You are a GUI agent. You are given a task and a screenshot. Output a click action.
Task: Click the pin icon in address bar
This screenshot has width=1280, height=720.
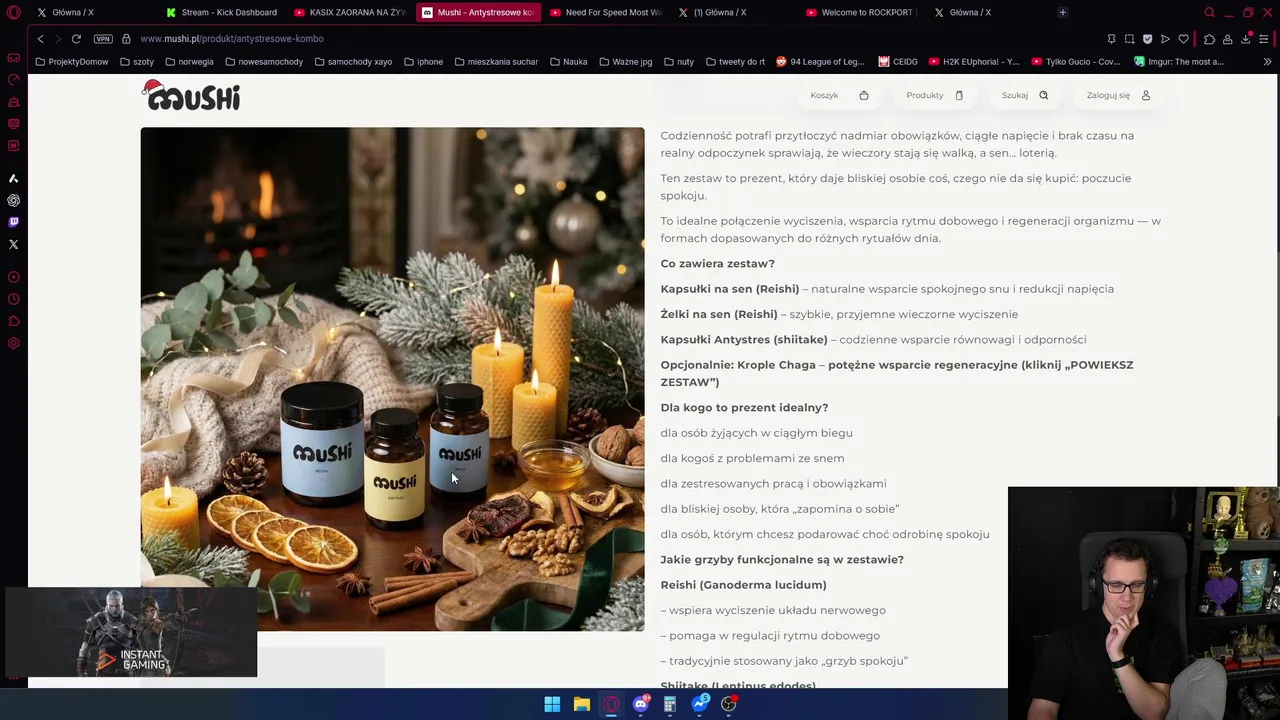pos(1111,39)
